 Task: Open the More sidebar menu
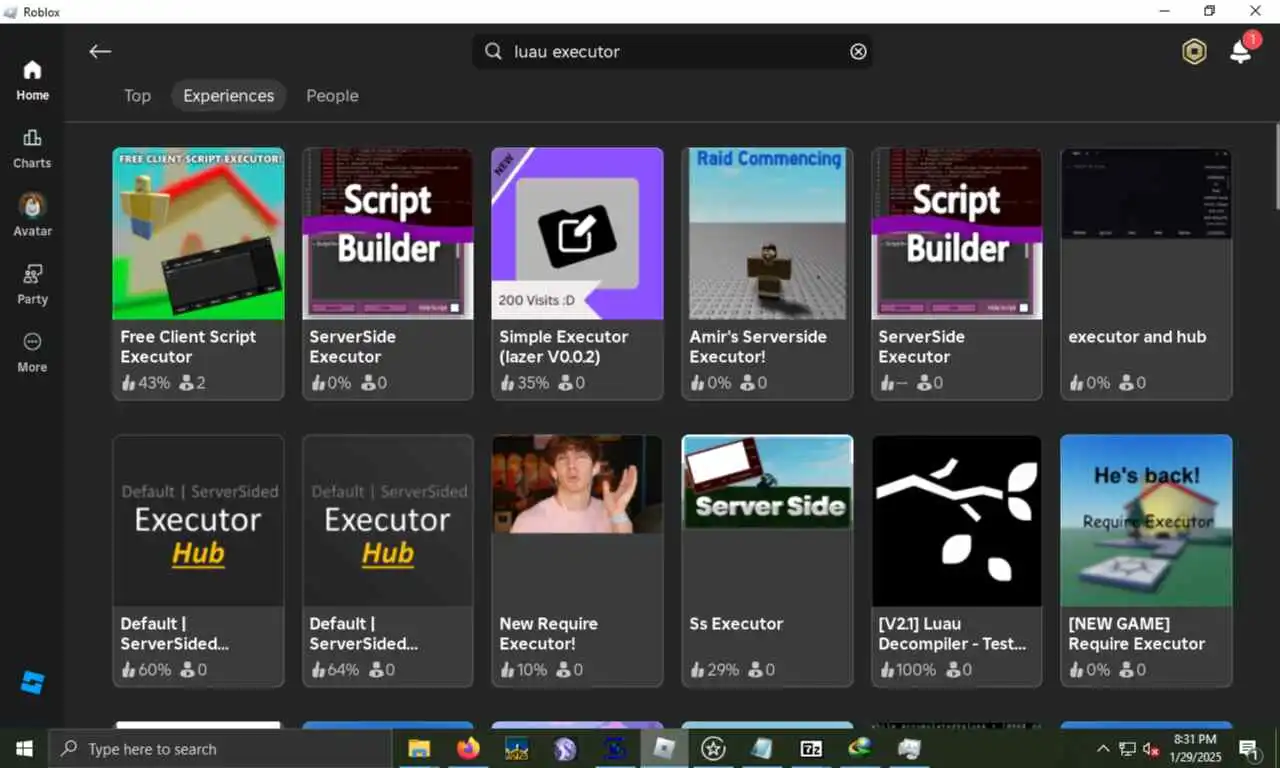pos(32,352)
